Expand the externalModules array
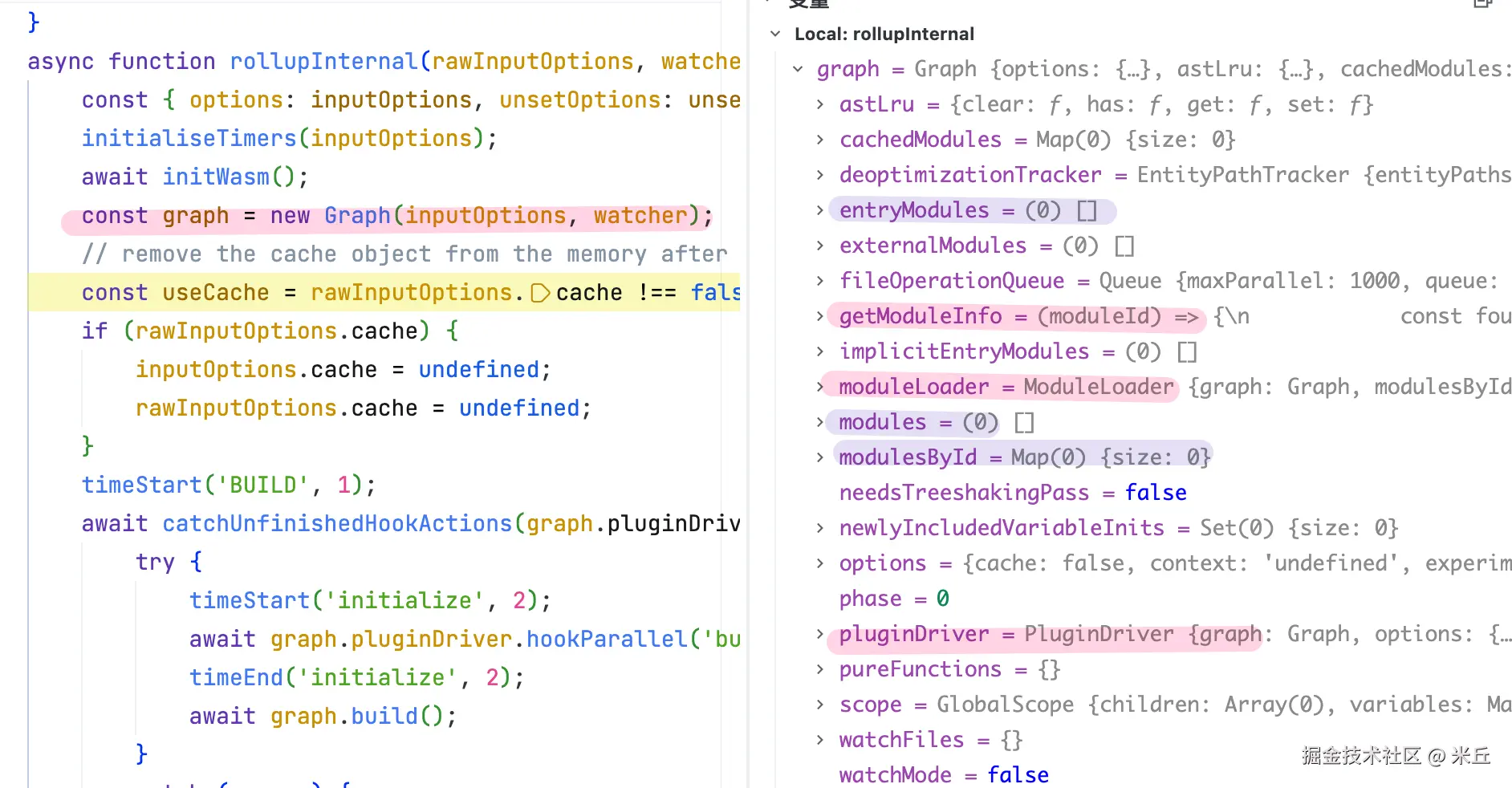This screenshot has width=1512, height=788. 819,246
